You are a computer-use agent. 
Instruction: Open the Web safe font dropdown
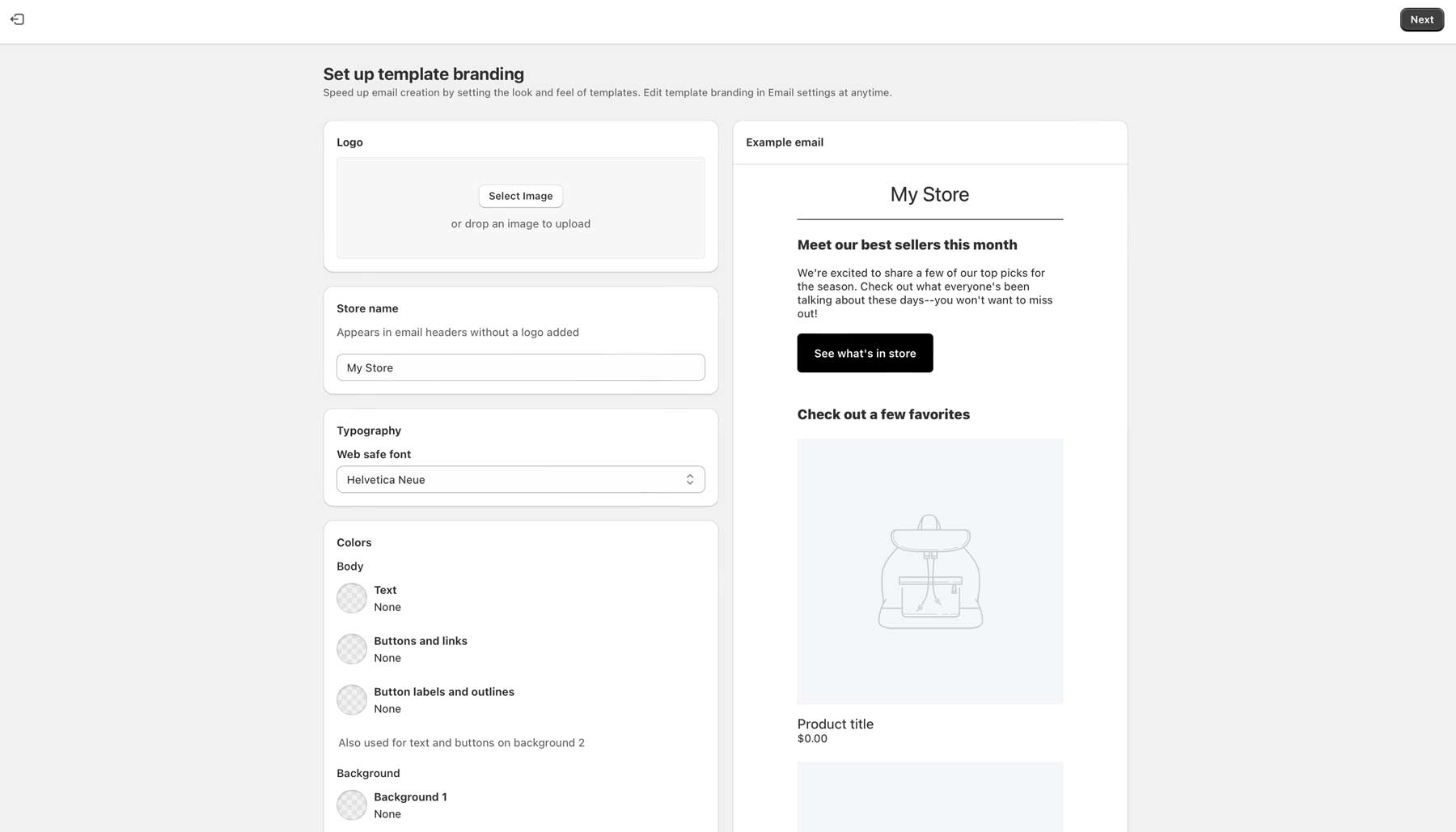click(x=520, y=479)
